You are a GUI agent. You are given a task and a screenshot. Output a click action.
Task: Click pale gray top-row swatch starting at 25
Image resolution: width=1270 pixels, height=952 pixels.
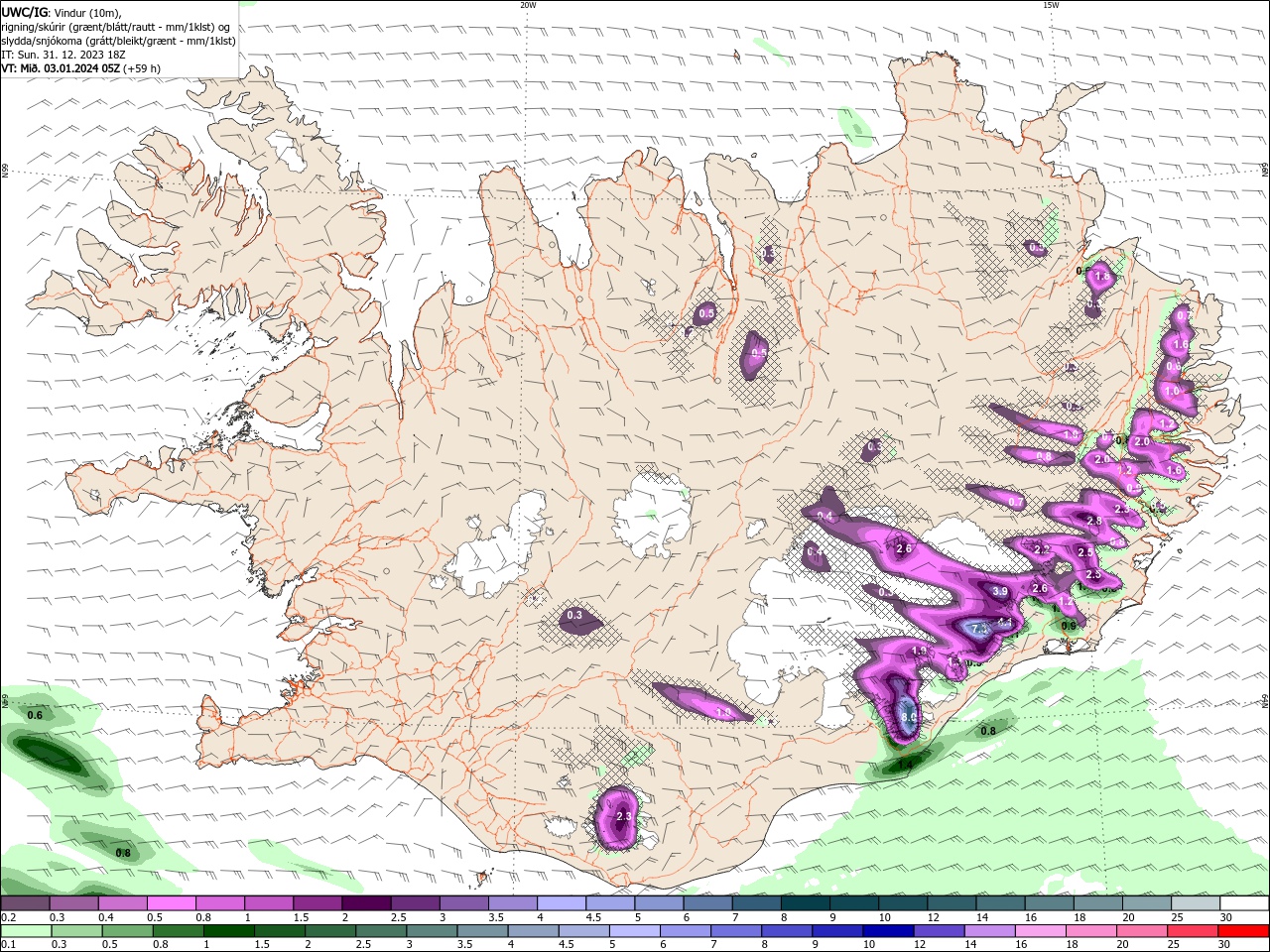click(1196, 903)
